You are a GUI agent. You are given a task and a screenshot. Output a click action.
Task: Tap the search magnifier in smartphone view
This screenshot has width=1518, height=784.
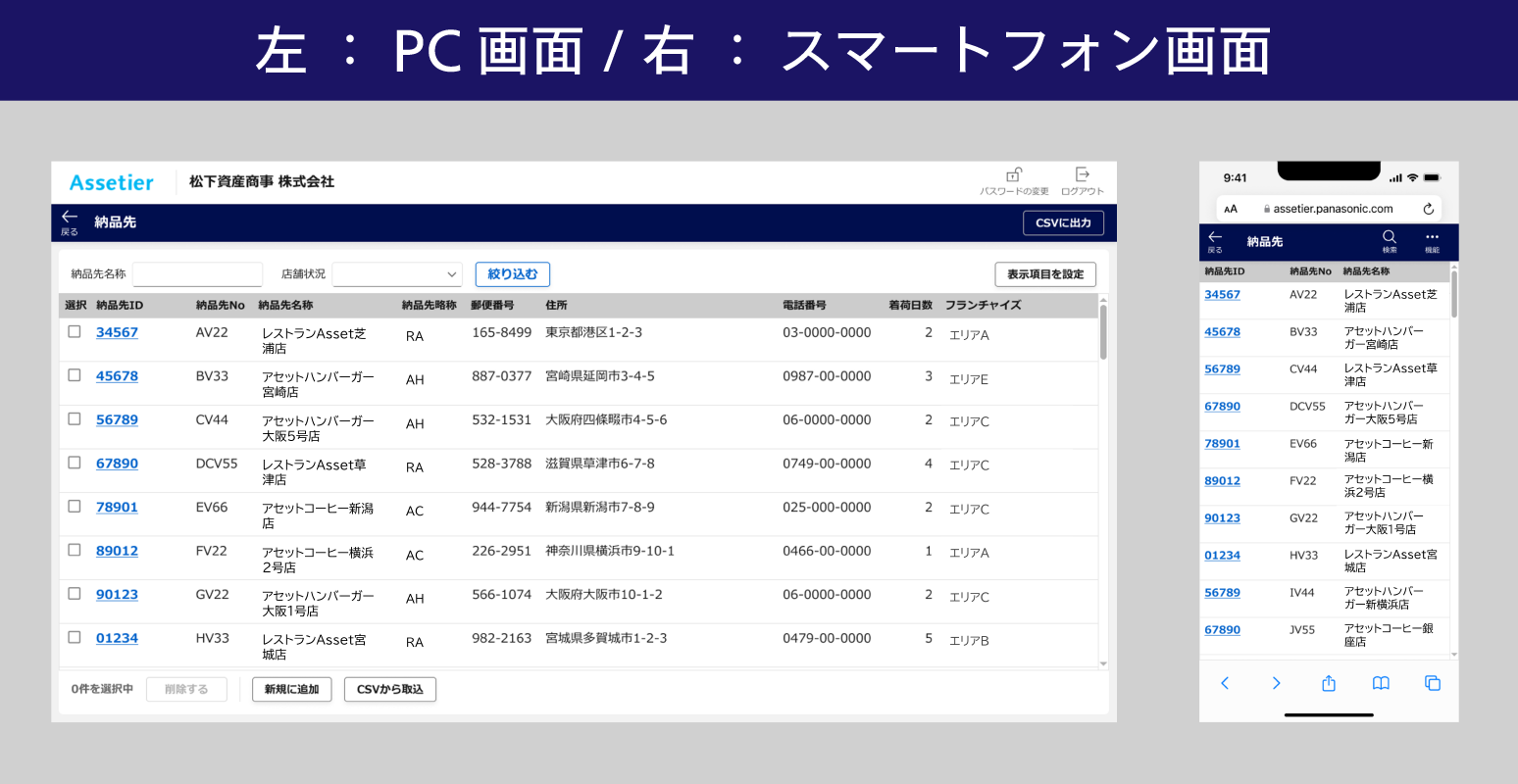[1390, 237]
